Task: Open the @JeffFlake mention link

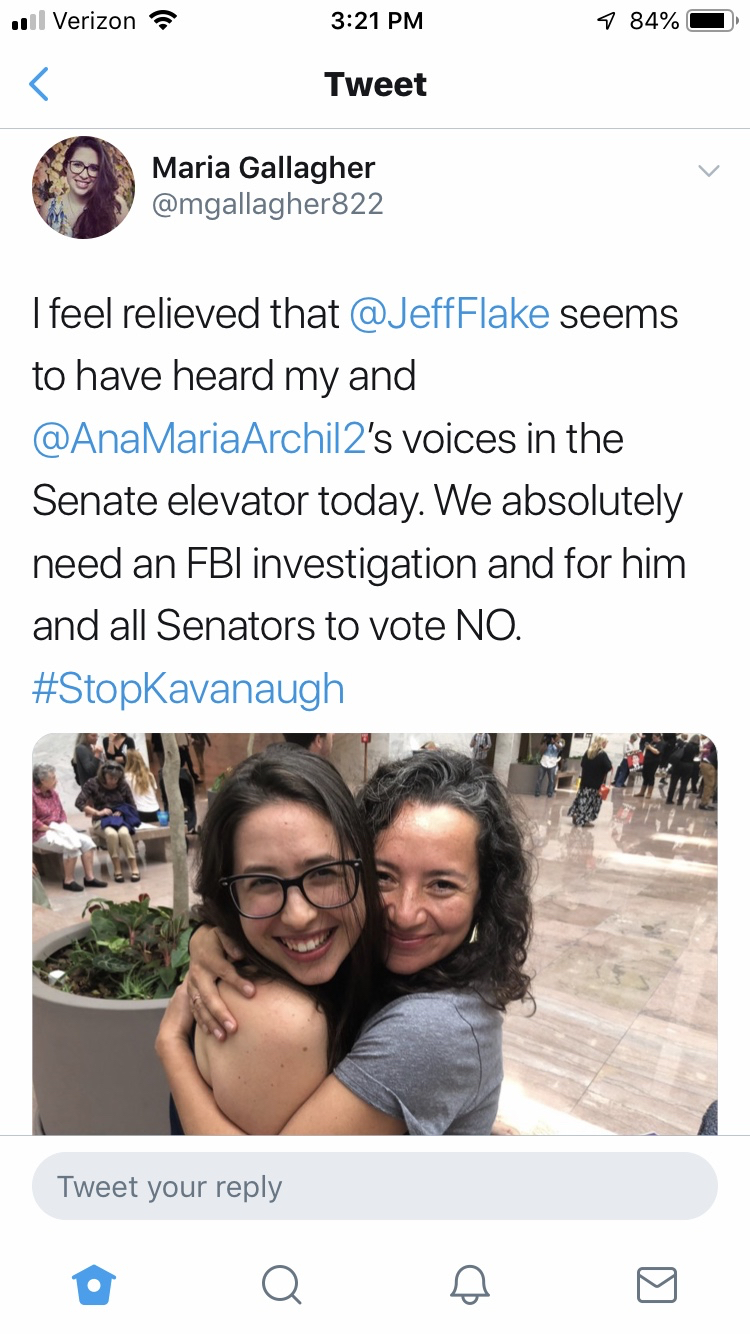Action: (449, 314)
